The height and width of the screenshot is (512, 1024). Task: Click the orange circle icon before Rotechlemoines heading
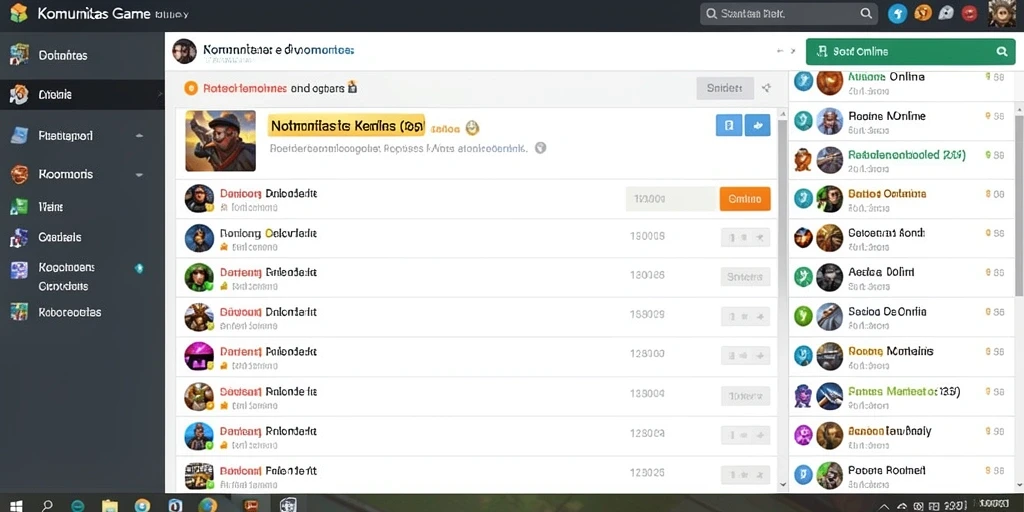(191, 88)
